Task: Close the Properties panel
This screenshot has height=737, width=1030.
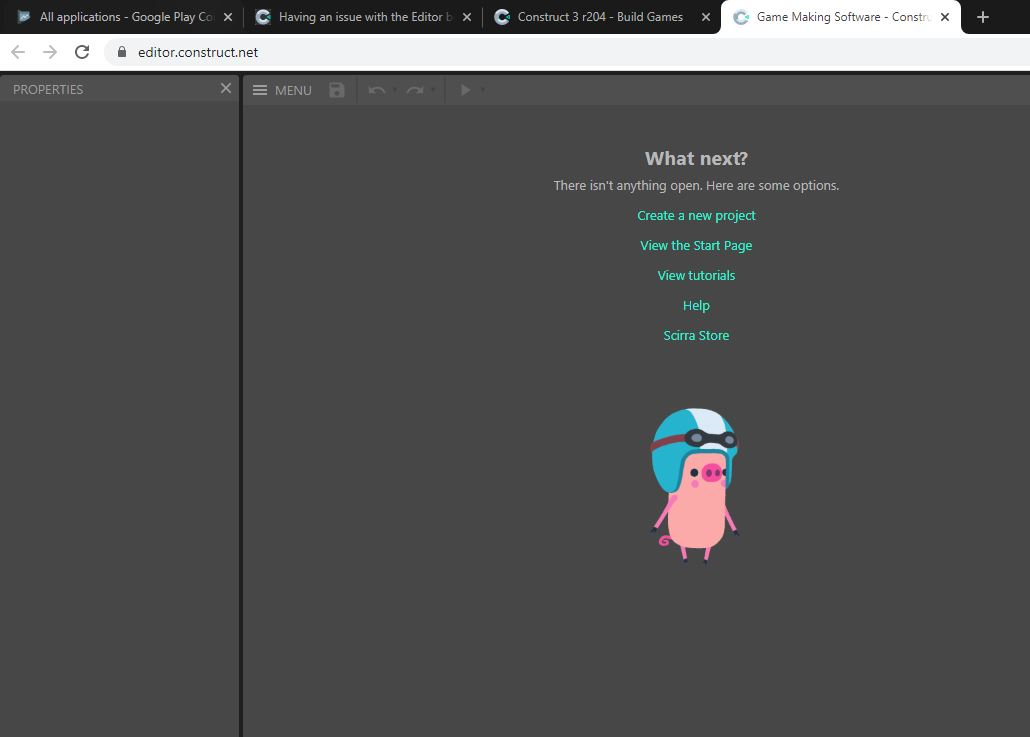Action: [x=225, y=88]
